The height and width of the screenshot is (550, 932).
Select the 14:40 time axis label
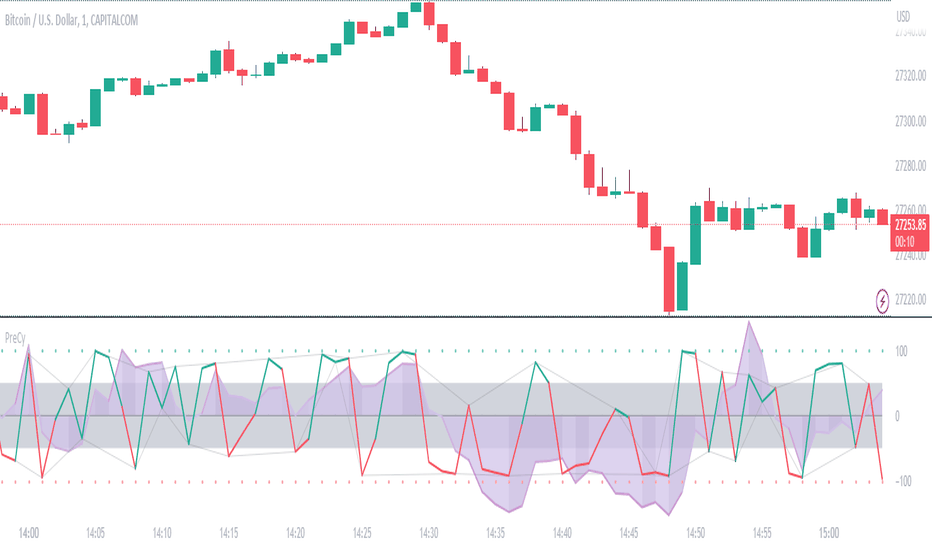point(562,535)
